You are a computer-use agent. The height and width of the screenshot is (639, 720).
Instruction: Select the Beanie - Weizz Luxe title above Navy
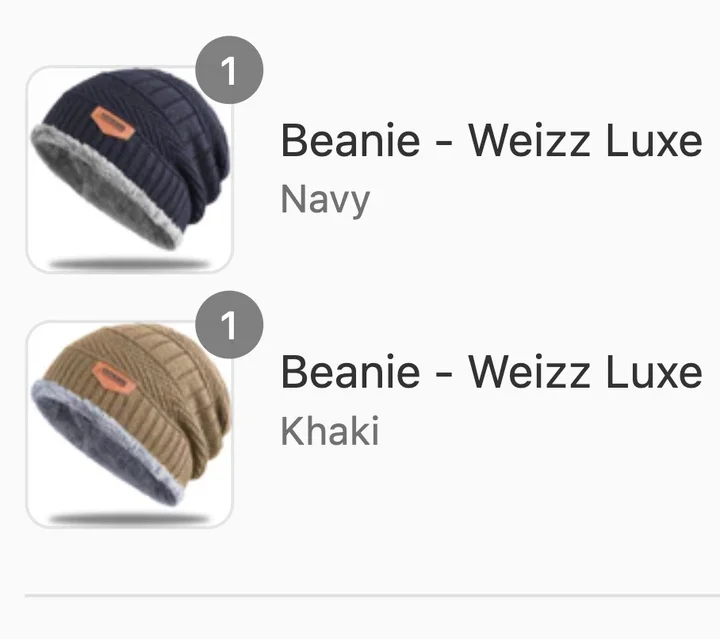click(x=491, y=140)
